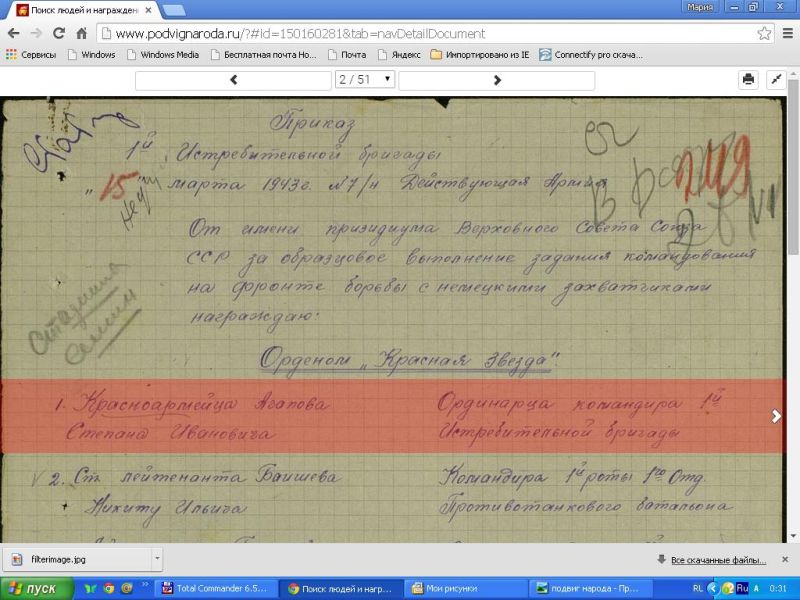Go to the browser home page
This screenshot has width=800, height=600.
point(81,33)
